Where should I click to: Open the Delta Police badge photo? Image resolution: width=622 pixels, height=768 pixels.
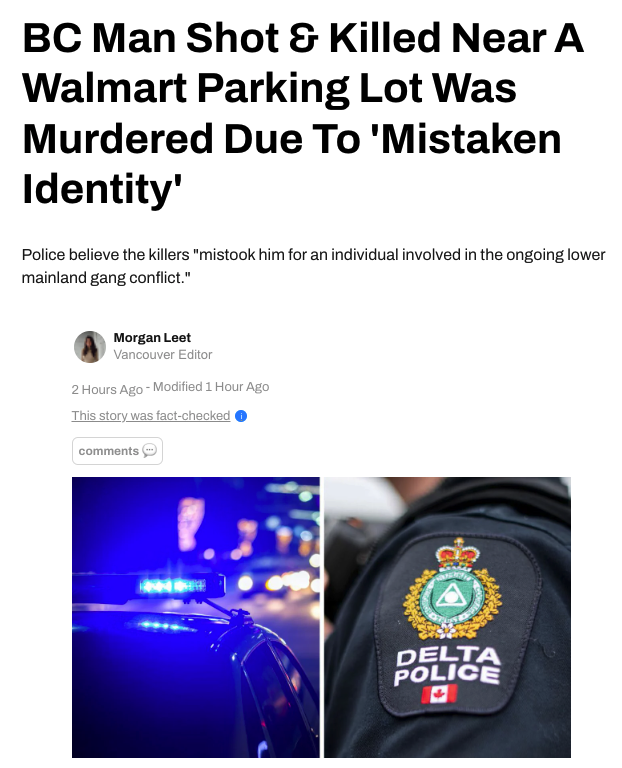pyautogui.click(x=447, y=617)
